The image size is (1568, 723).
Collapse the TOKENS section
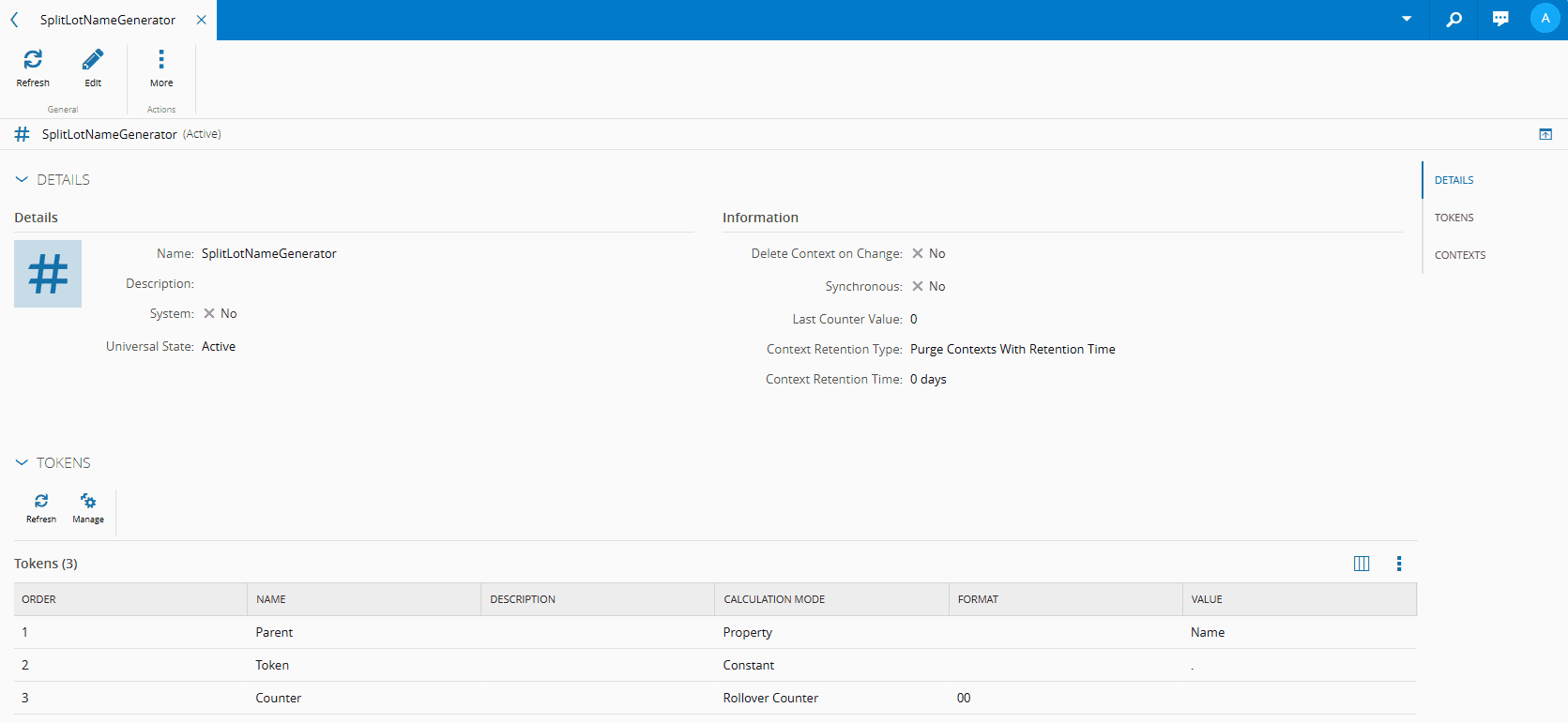[x=22, y=463]
